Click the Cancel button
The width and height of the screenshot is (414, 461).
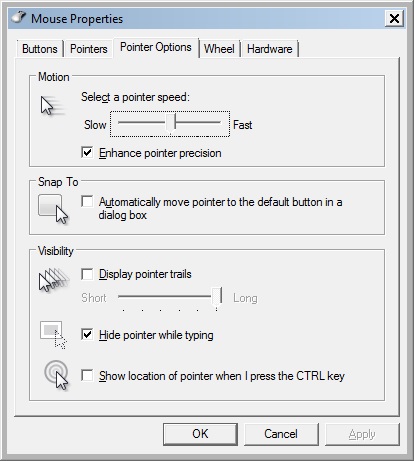[x=281, y=434]
